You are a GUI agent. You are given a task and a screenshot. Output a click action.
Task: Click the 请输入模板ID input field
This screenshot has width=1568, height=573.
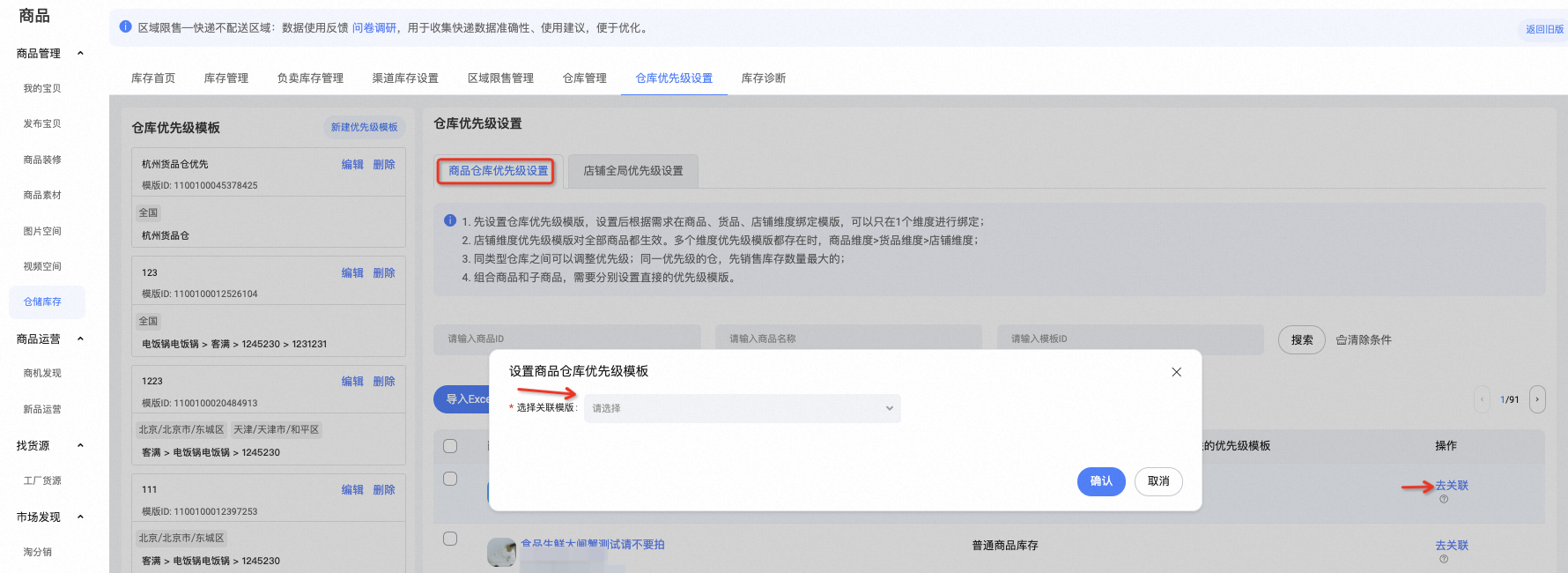pyautogui.click(x=1130, y=339)
